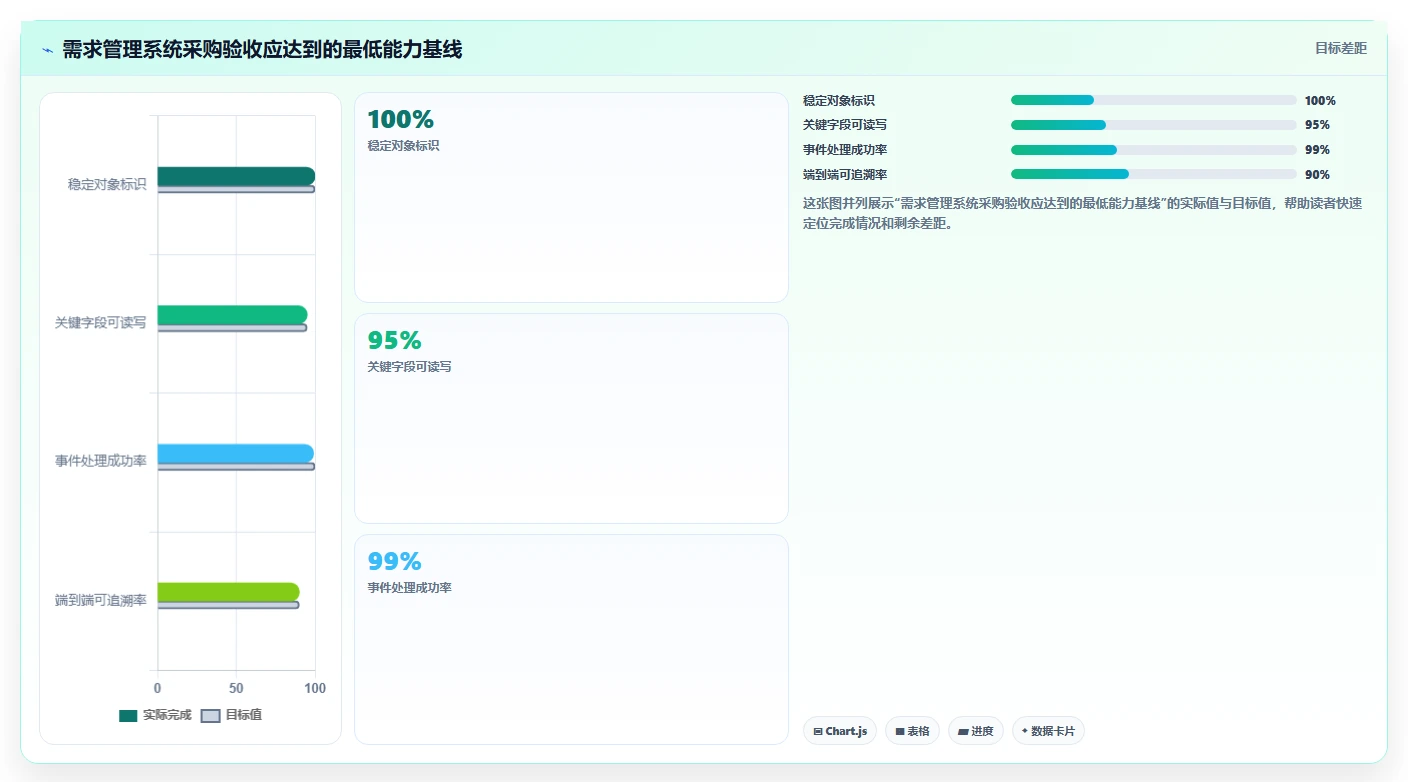The width and height of the screenshot is (1408, 782).
Task: Open the 95% 关键字段可读写 data card
Action: [x=571, y=418]
